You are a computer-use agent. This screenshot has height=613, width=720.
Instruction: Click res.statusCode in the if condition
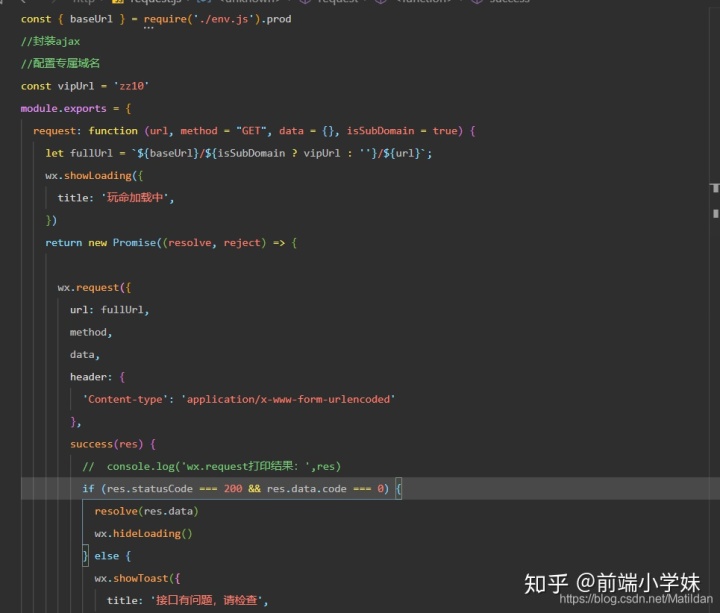[x=150, y=489]
